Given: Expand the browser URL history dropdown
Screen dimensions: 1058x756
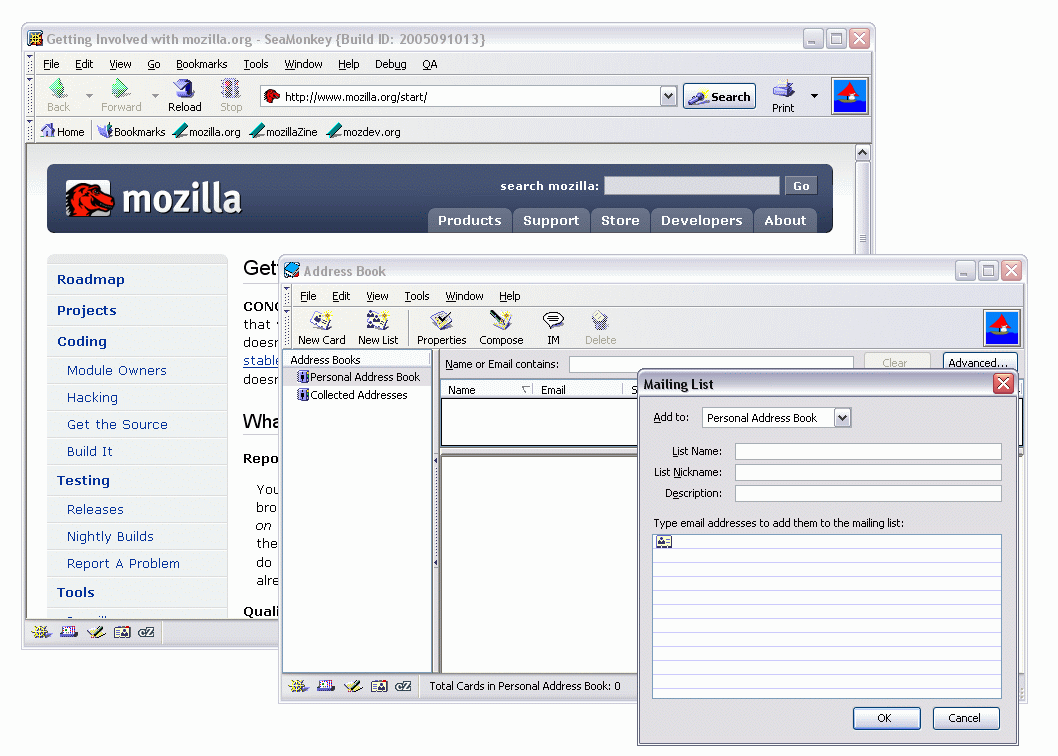Looking at the screenshot, I should click(668, 97).
